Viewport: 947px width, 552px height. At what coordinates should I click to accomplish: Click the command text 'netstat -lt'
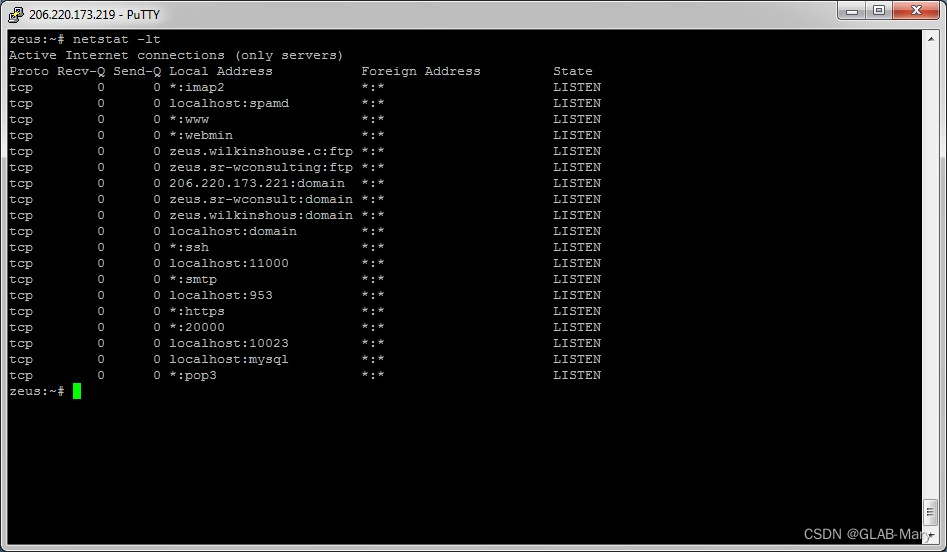pos(117,39)
